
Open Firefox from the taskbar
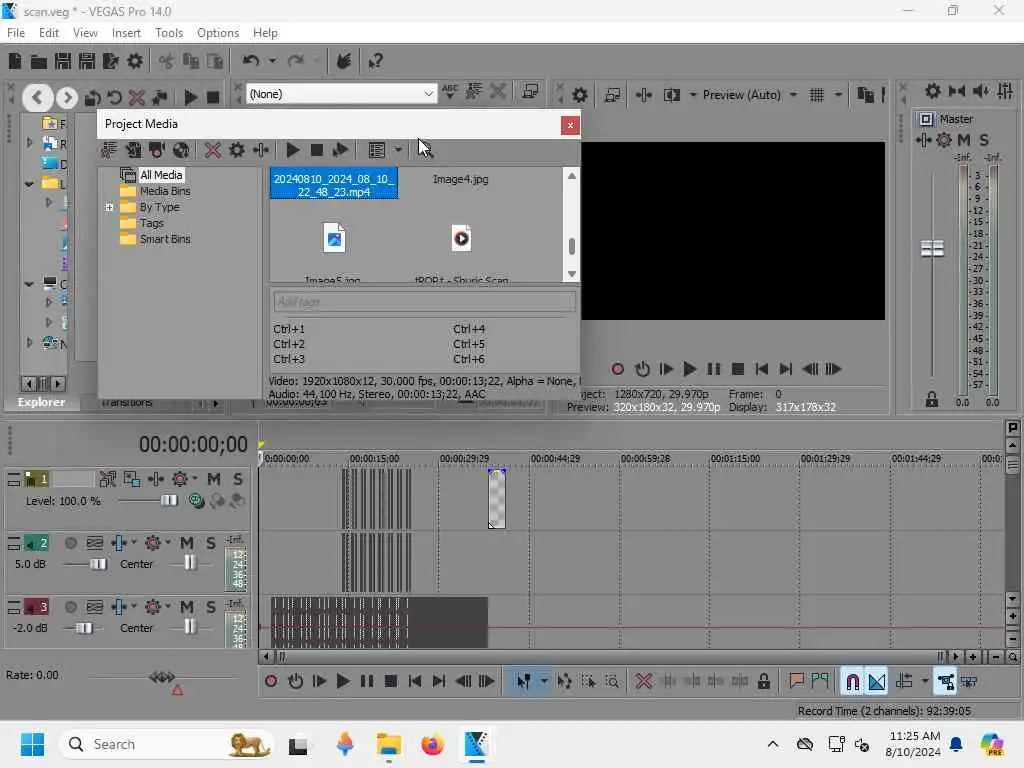tap(432, 744)
